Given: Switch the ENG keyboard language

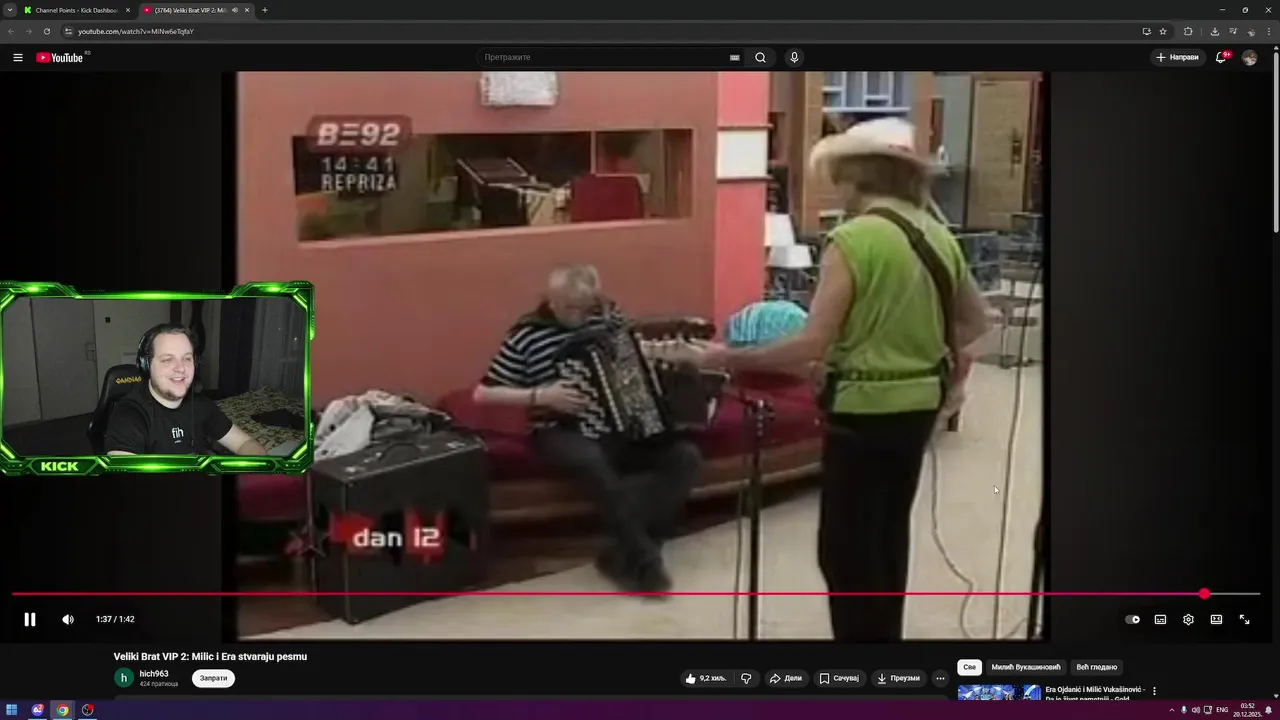Looking at the screenshot, I should coord(1222,710).
